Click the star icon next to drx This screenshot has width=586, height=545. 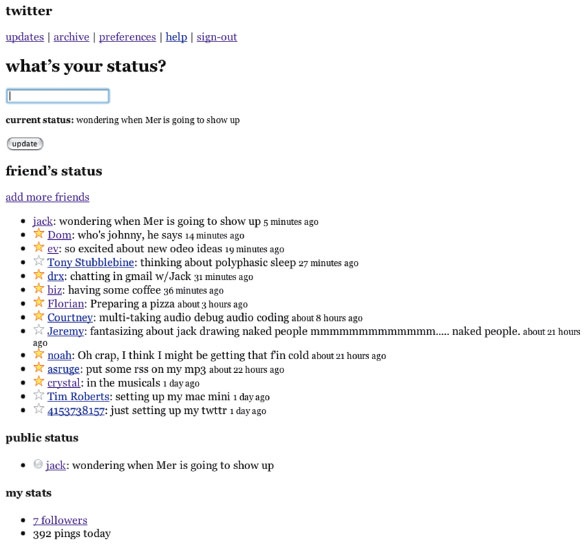38,275
